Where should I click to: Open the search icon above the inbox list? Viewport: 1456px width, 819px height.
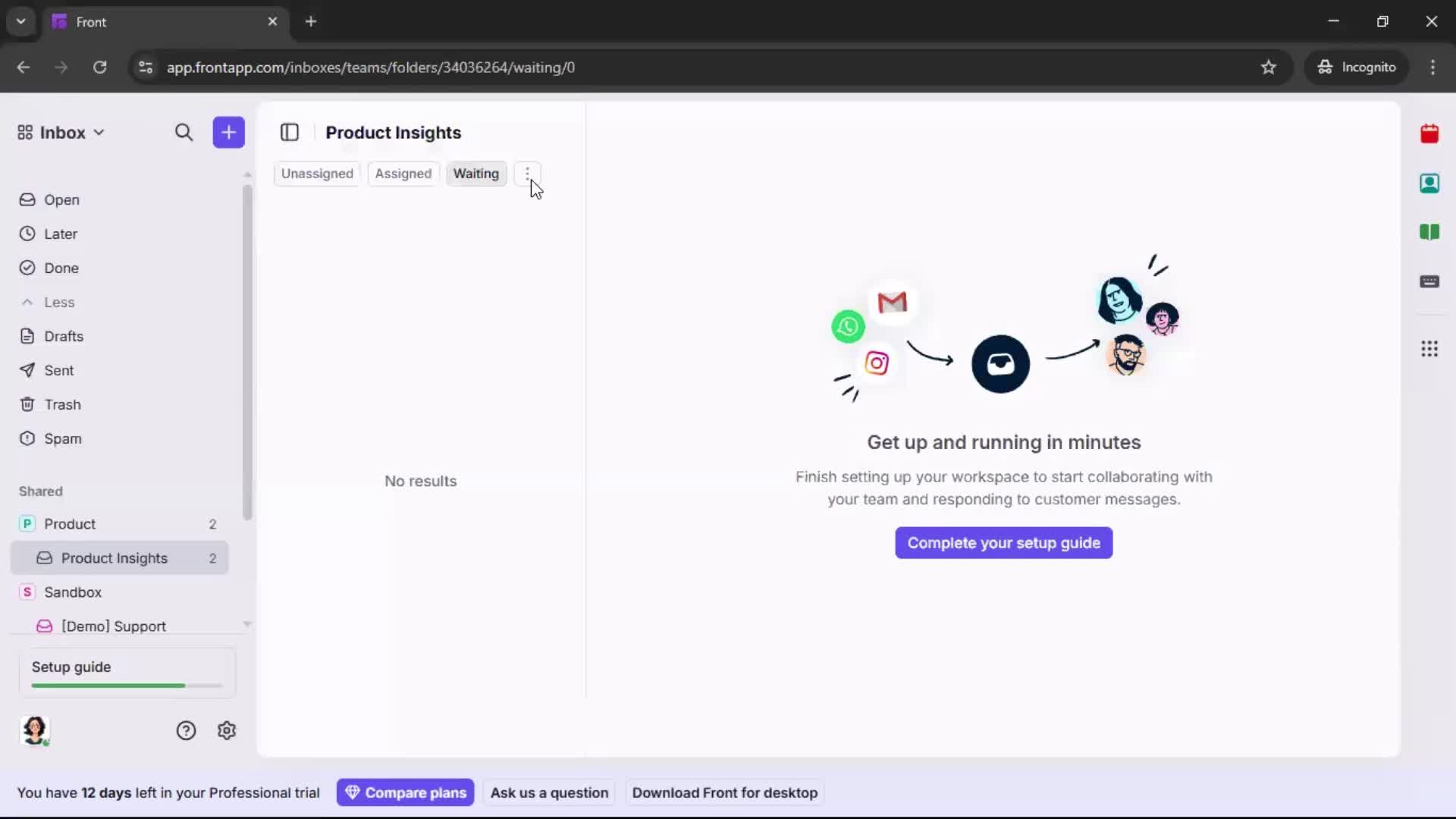click(x=184, y=132)
